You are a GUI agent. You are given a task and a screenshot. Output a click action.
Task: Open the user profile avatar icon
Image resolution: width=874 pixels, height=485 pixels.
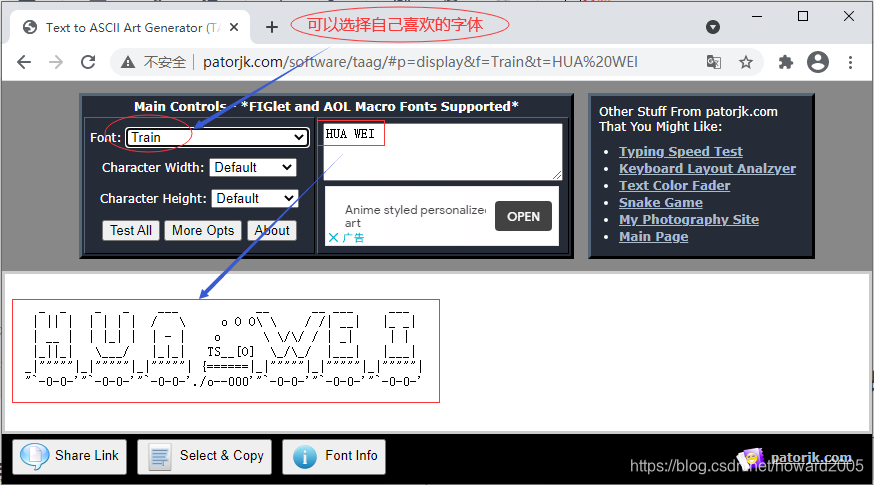tap(818, 62)
